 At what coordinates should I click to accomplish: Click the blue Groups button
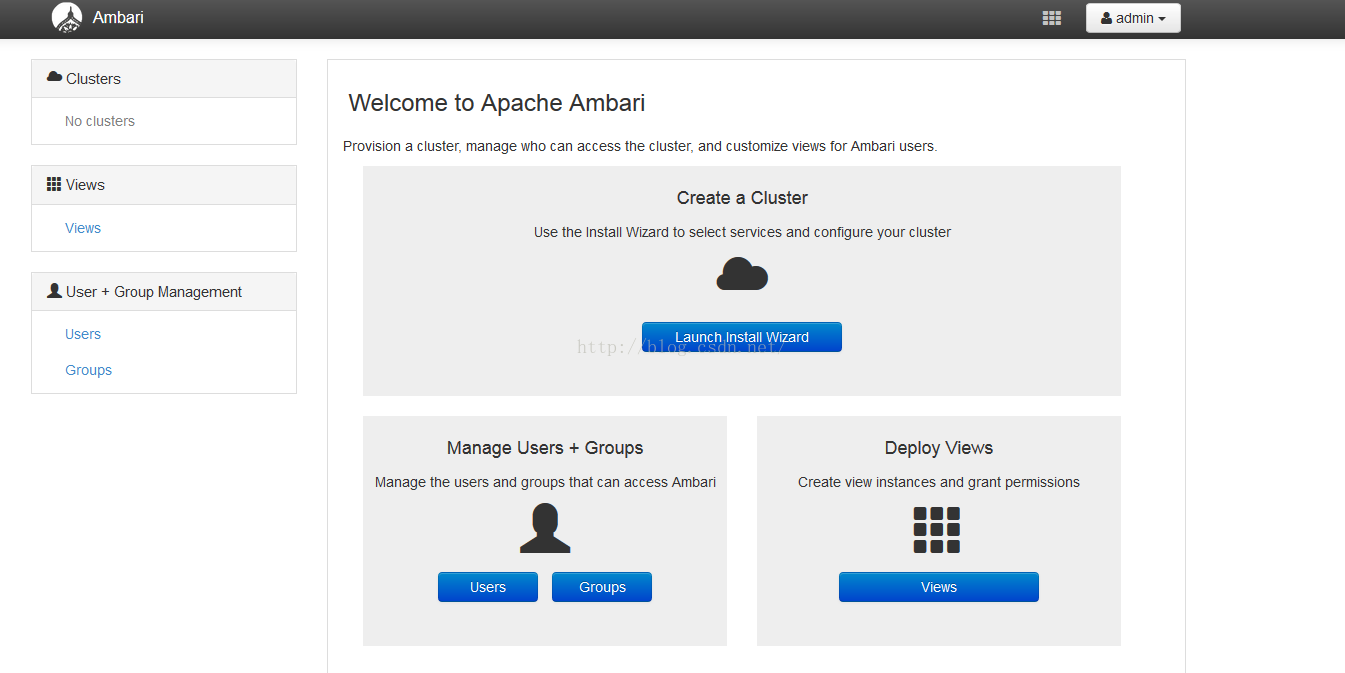click(x=602, y=587)
